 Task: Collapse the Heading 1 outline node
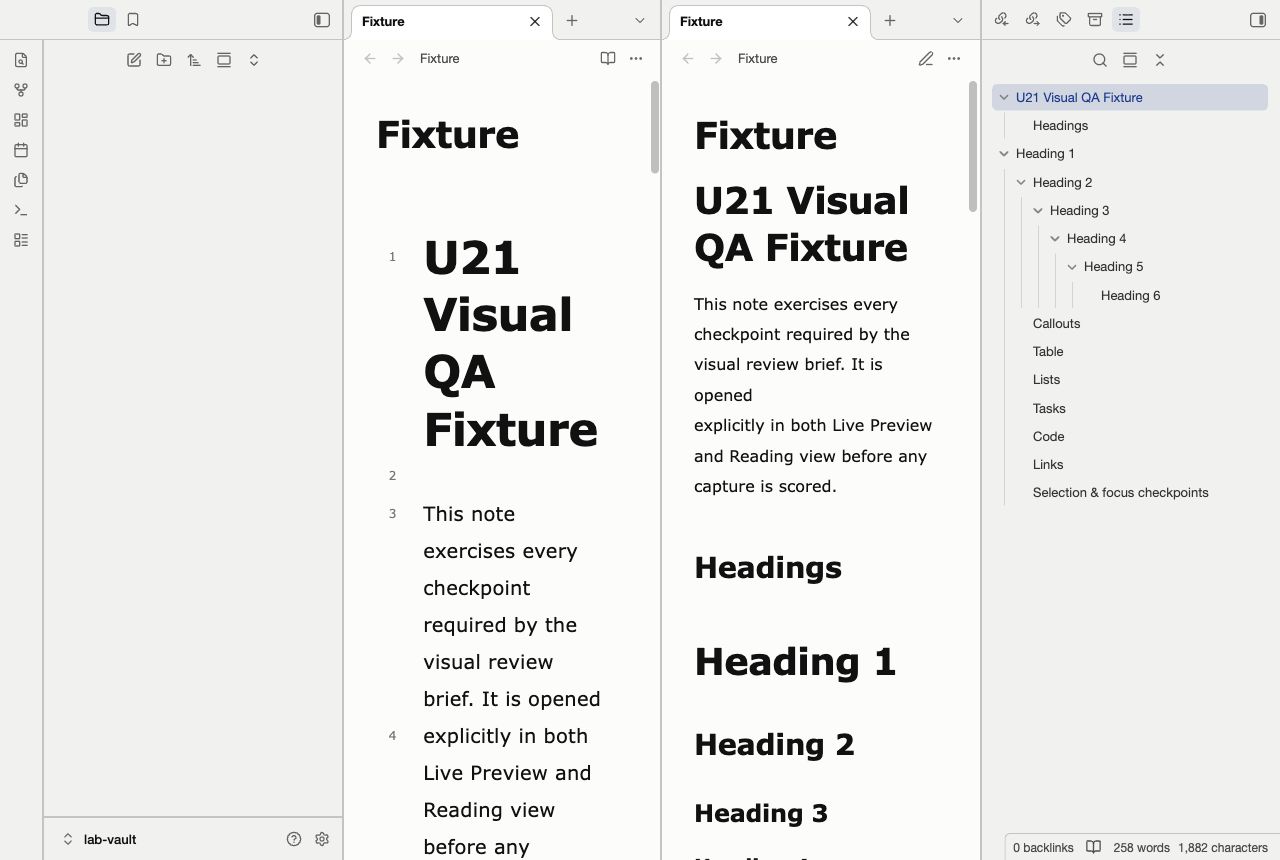[x=1004, y=153]
